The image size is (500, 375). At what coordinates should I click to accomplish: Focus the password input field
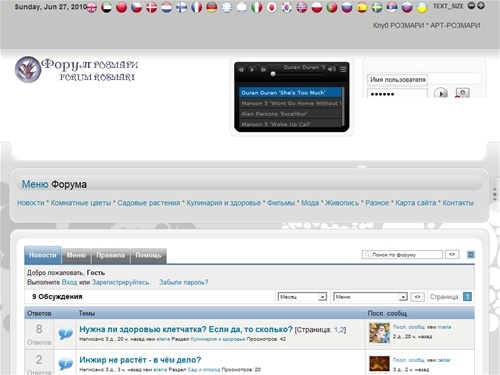point(398,93)
